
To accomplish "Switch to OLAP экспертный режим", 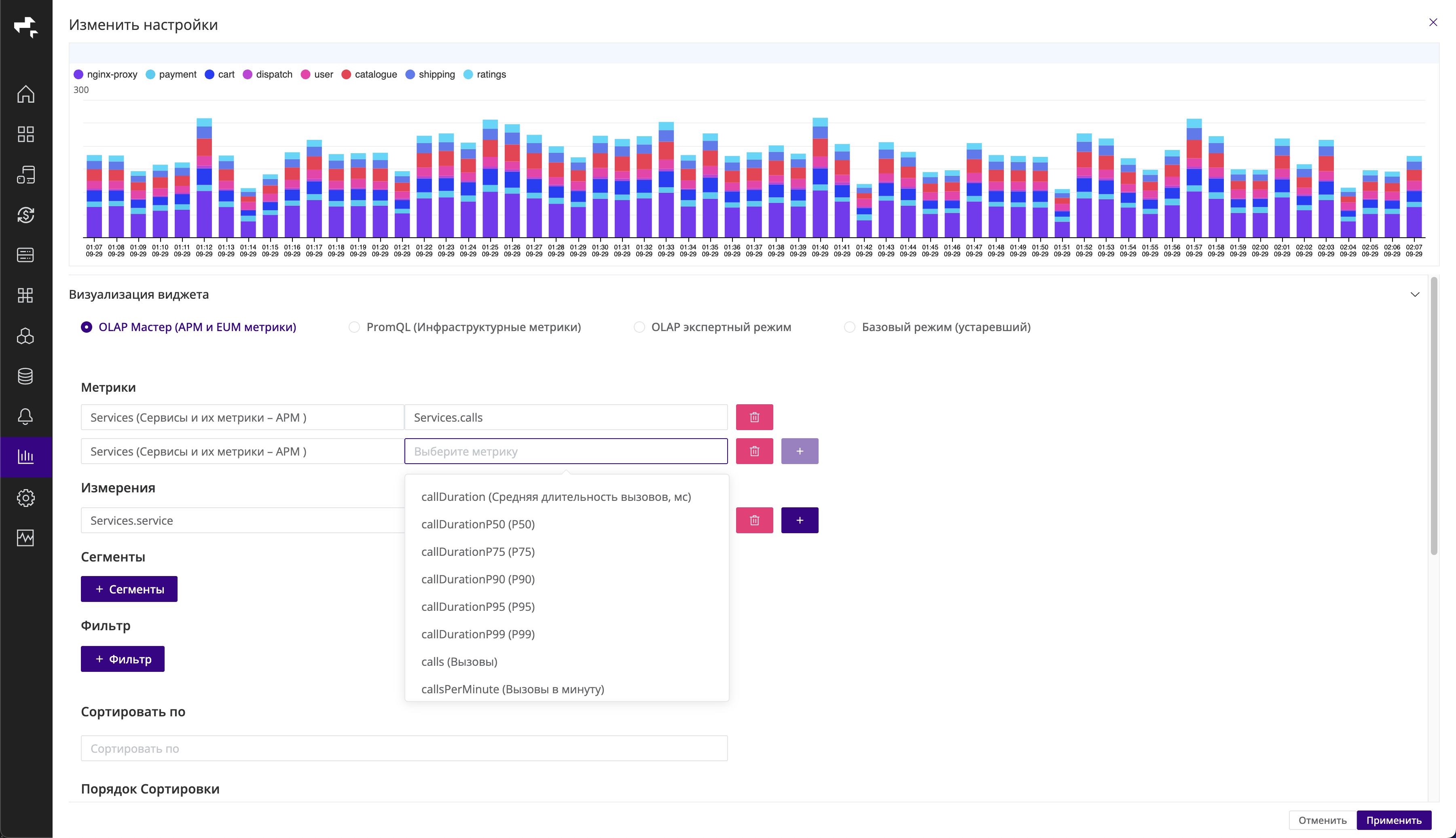I will [639, 327].
